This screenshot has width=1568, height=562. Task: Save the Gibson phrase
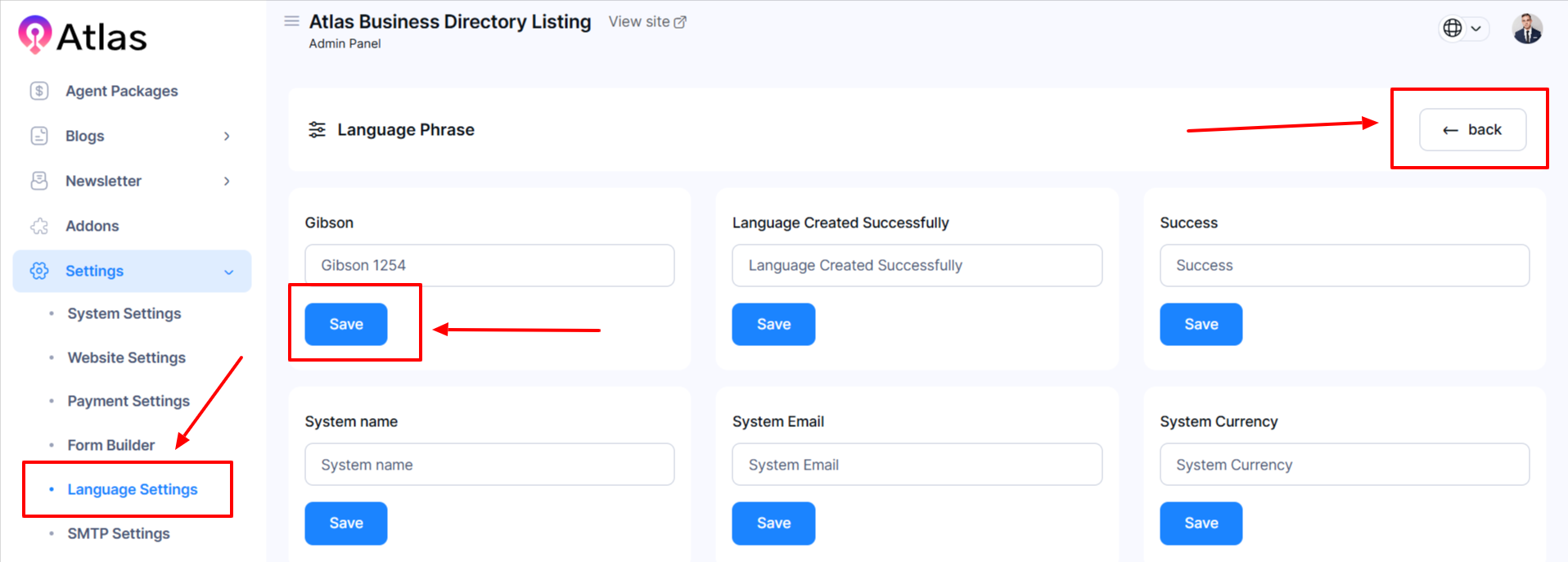[345, 324]
